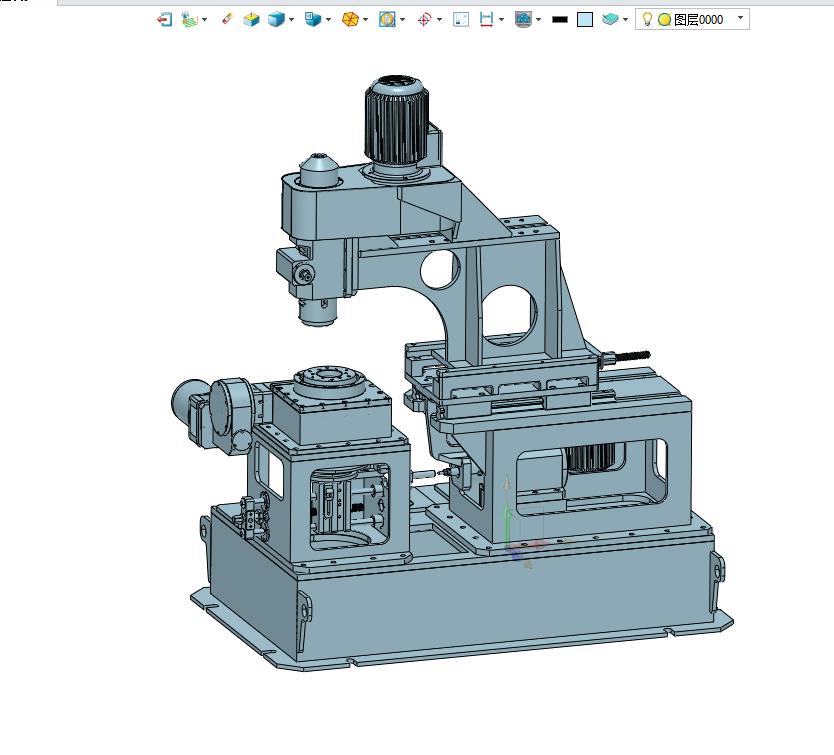
Task: Click the teal surface layers icon
Action: point(610,20)
